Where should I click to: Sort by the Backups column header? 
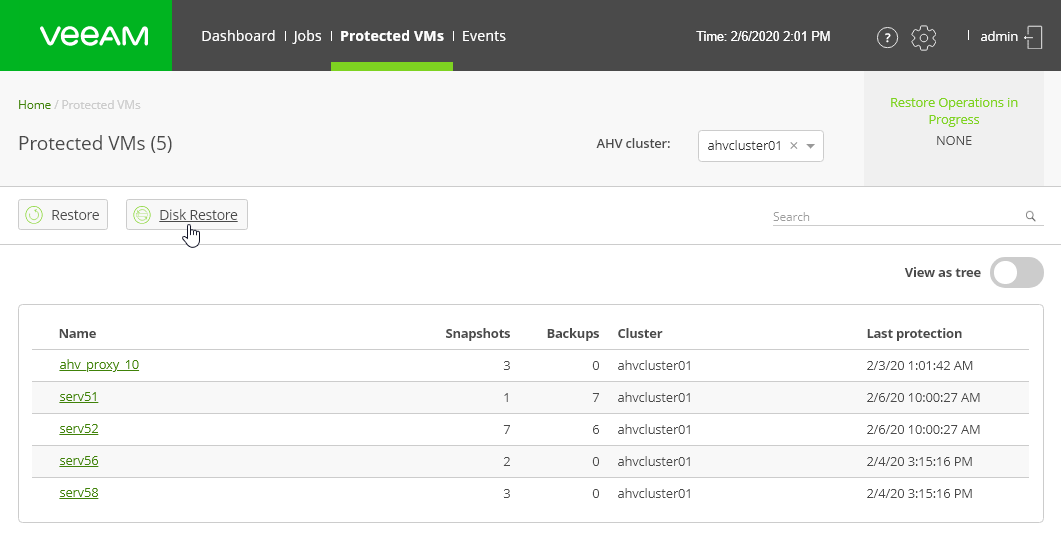click(x=573, y=333)
